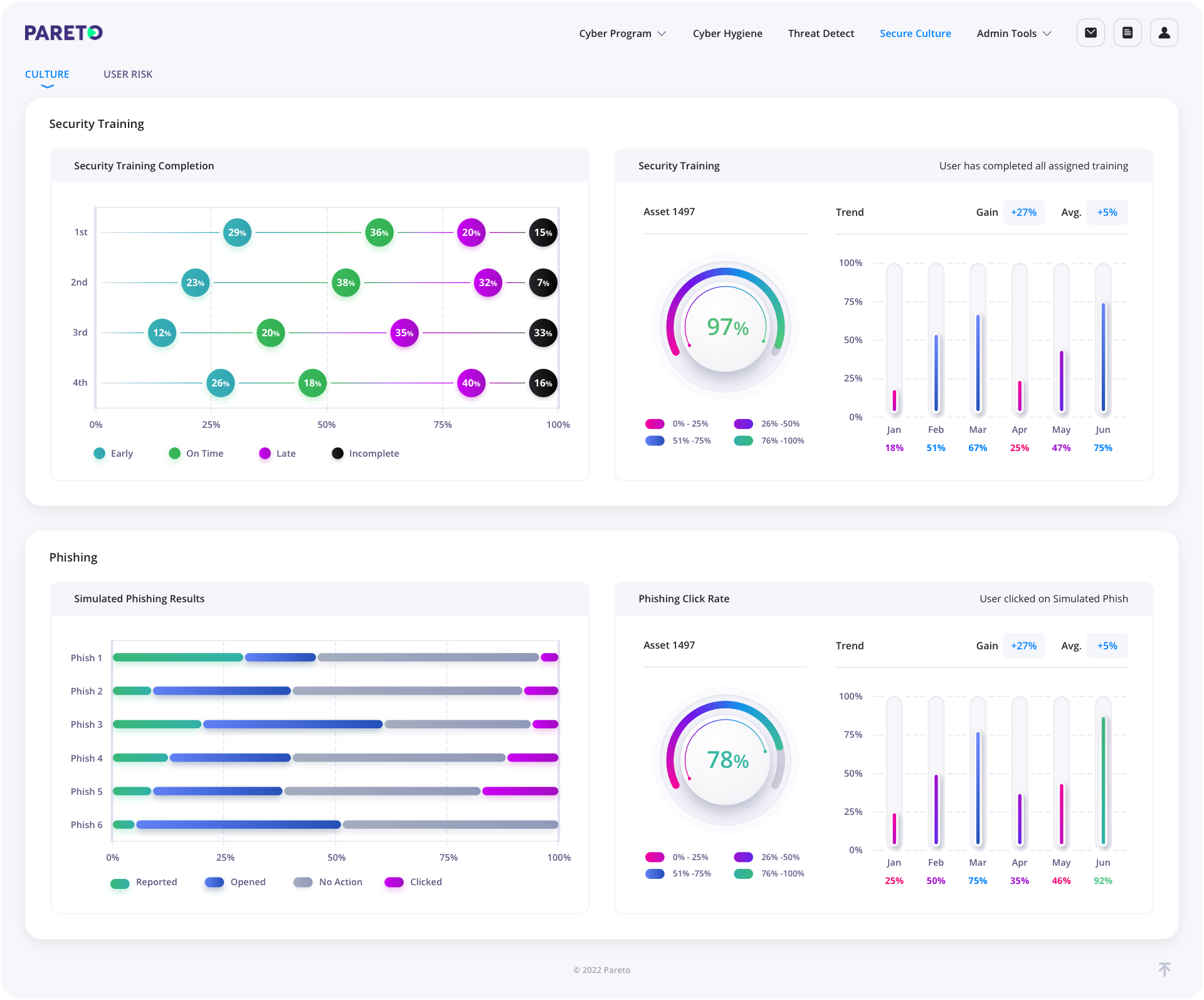This screenshot has height=1000, width=1204.
Task: Click the 29% Early bubble on the 1st row
Action: point(237,232)
